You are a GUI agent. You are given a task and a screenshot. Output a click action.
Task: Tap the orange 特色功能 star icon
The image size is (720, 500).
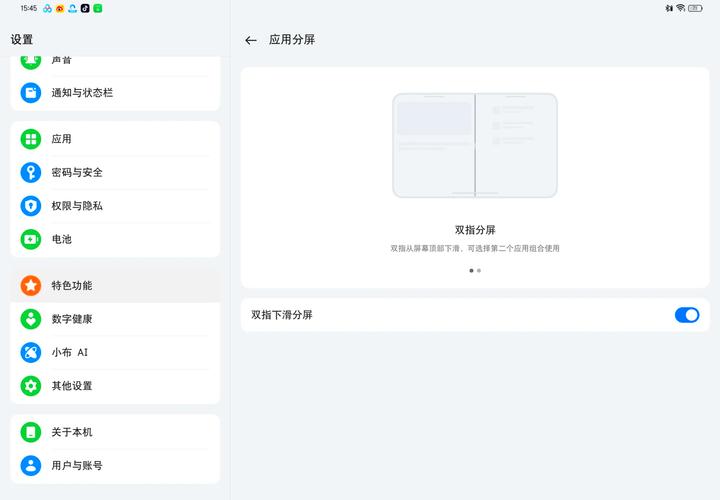[x=31, y=286]
